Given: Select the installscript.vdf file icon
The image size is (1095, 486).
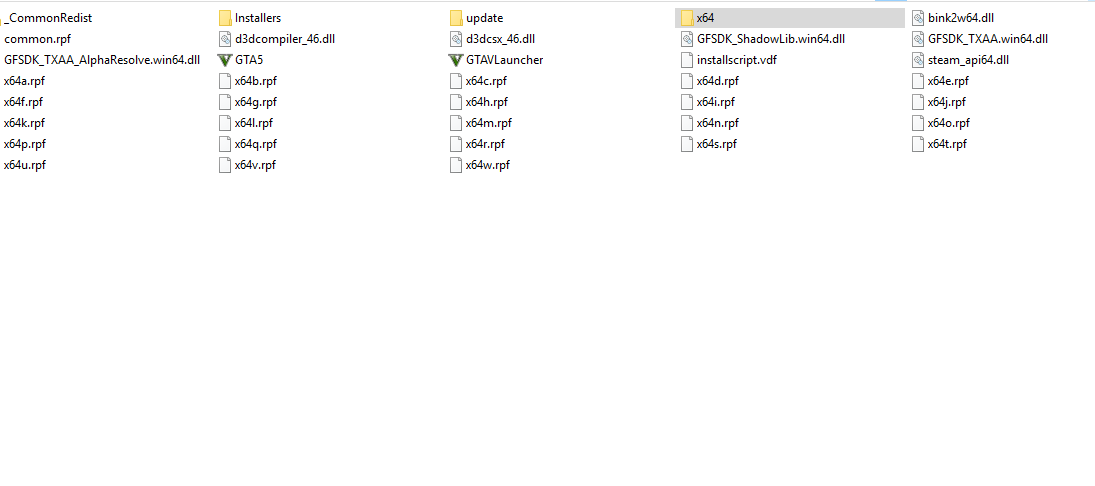Looking at the screenshot, I should click(x=686, y=60).
